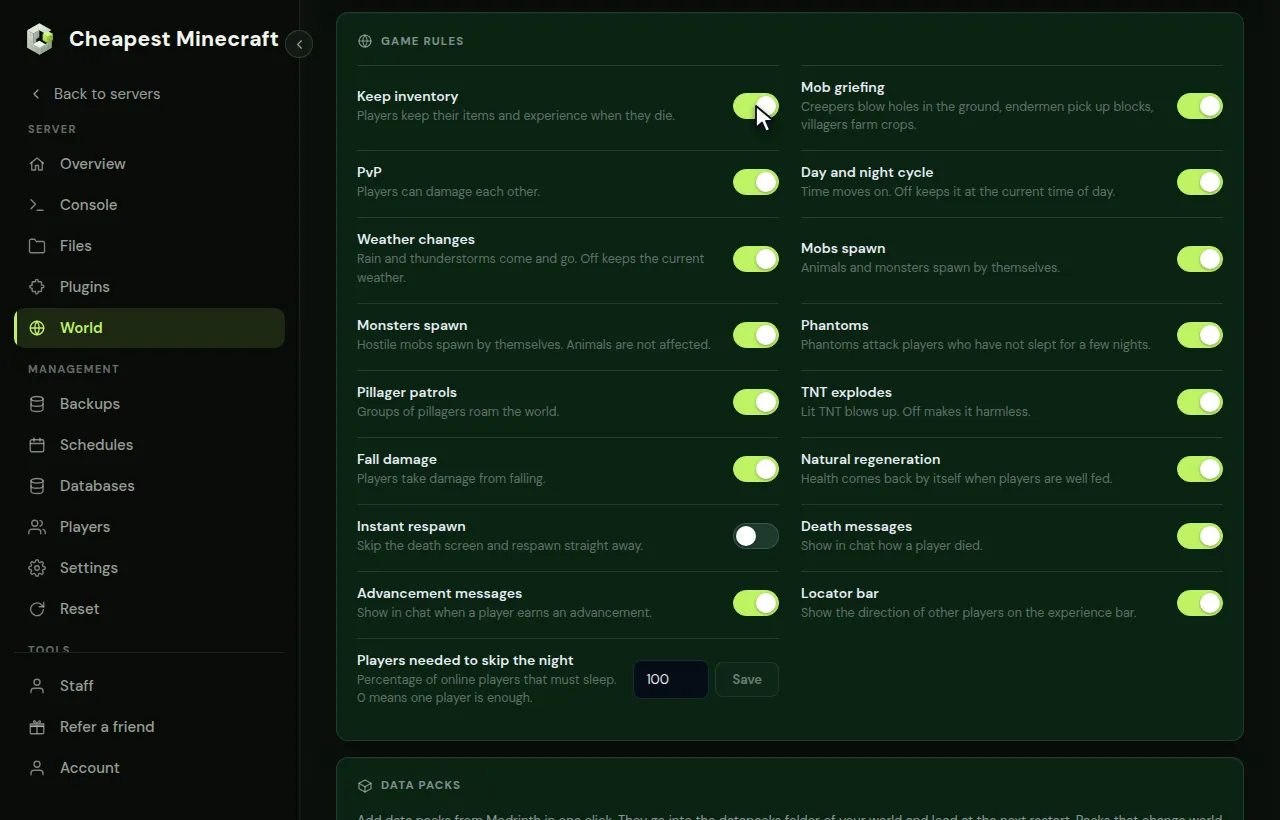Disable the Keep inventory toggle
The width and height of the screenshot is (1280, 820).
pos(756,106)
